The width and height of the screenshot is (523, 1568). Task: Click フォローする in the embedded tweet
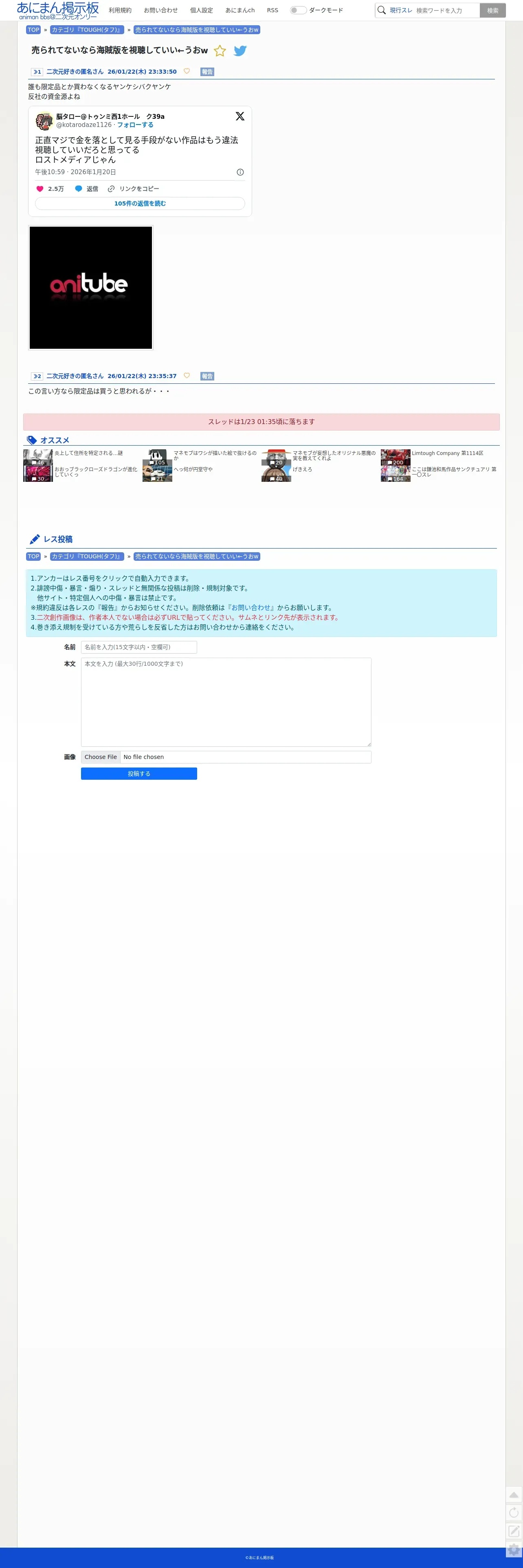click(135, 125)
